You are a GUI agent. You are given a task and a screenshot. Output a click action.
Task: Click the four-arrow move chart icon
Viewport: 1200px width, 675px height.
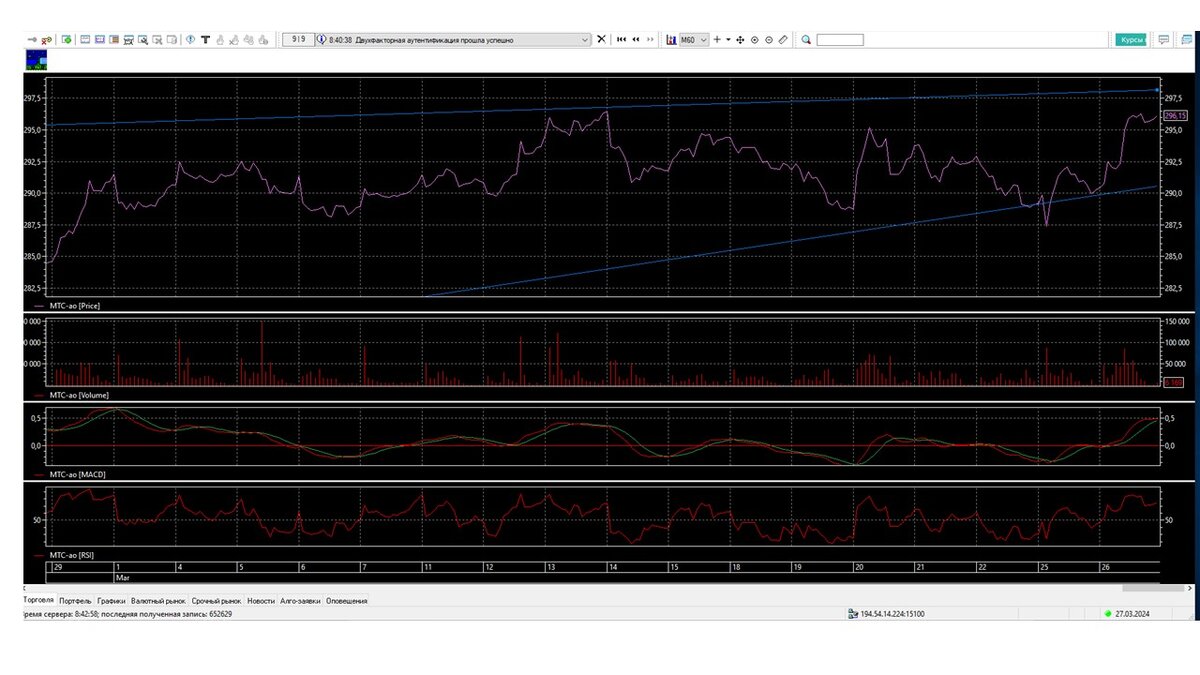740,40
